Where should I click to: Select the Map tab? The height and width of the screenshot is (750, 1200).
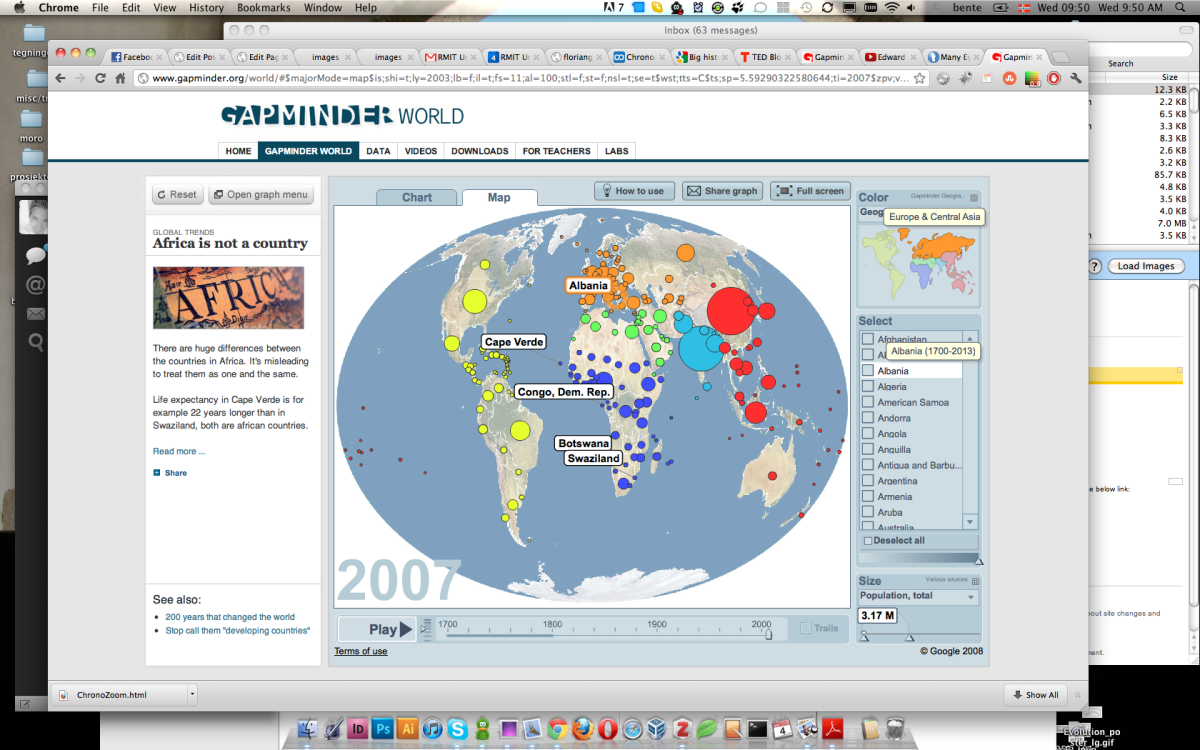499,197
